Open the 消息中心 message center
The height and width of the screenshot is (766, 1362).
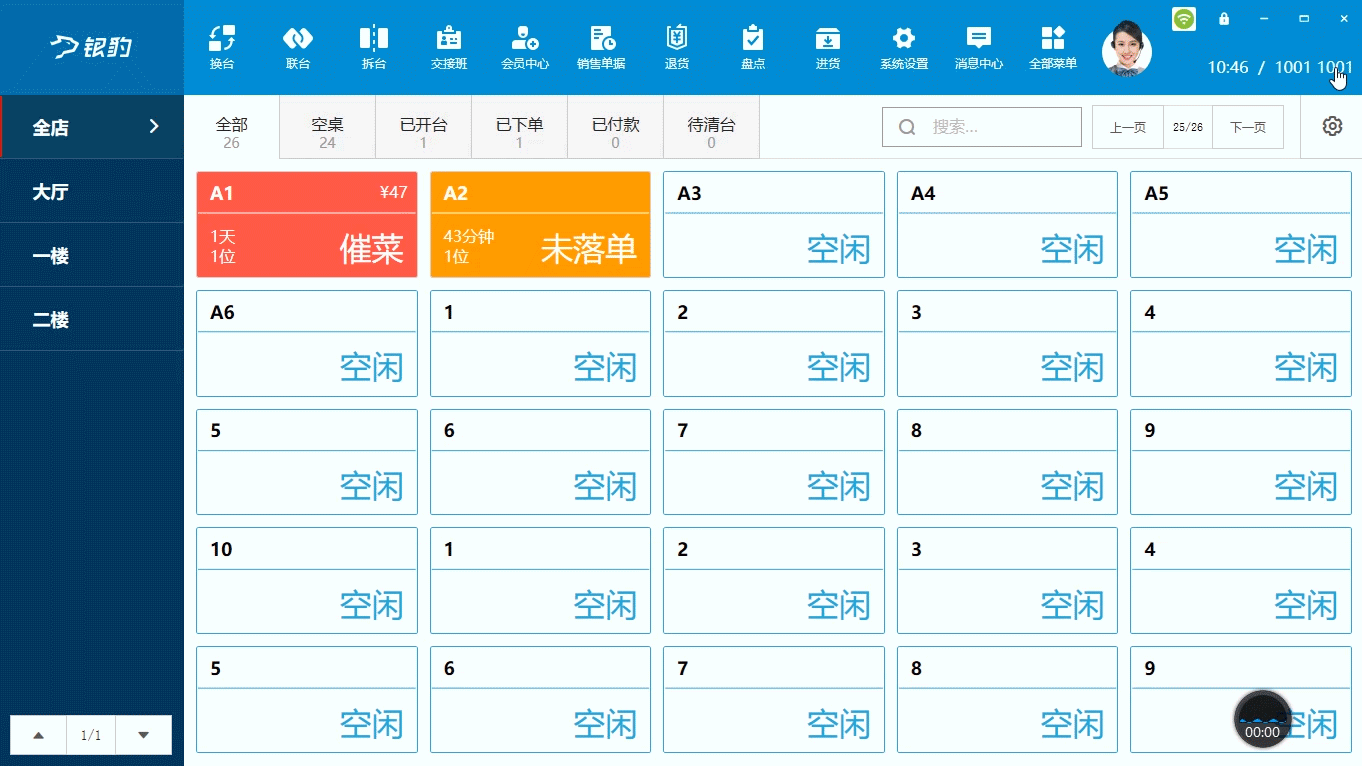(x=979, y=47)
